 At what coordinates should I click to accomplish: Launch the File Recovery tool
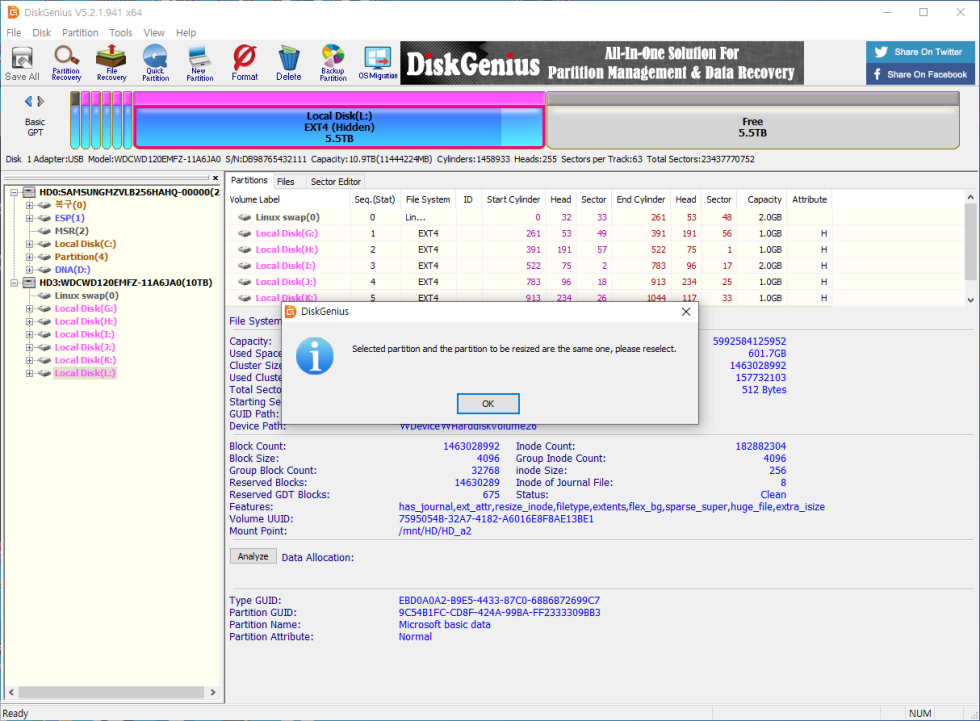point(111,63)
